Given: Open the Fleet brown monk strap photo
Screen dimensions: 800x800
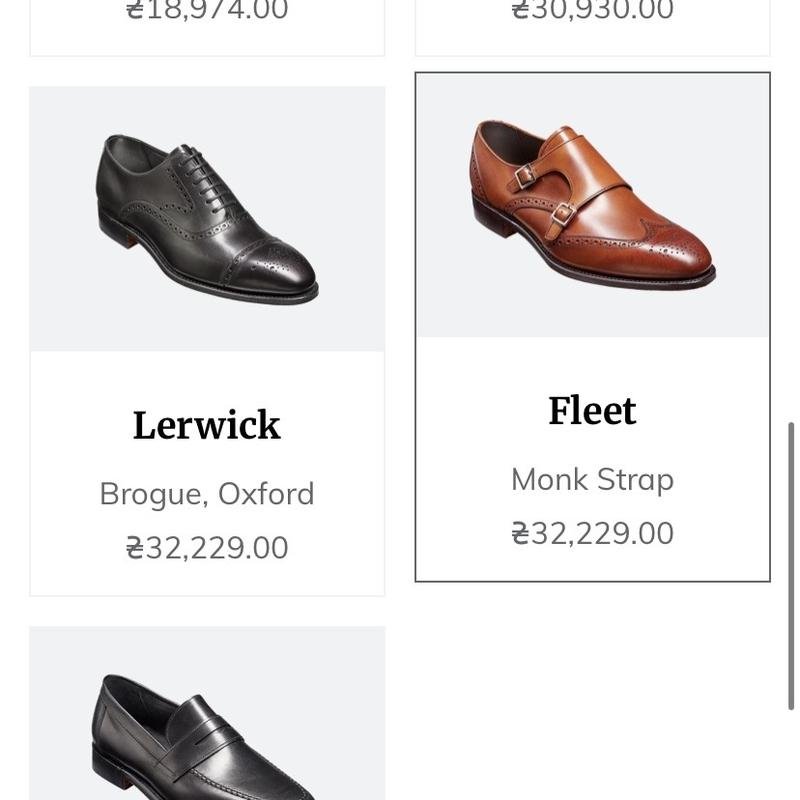Looking at the screenshot, I should (592, 205).
